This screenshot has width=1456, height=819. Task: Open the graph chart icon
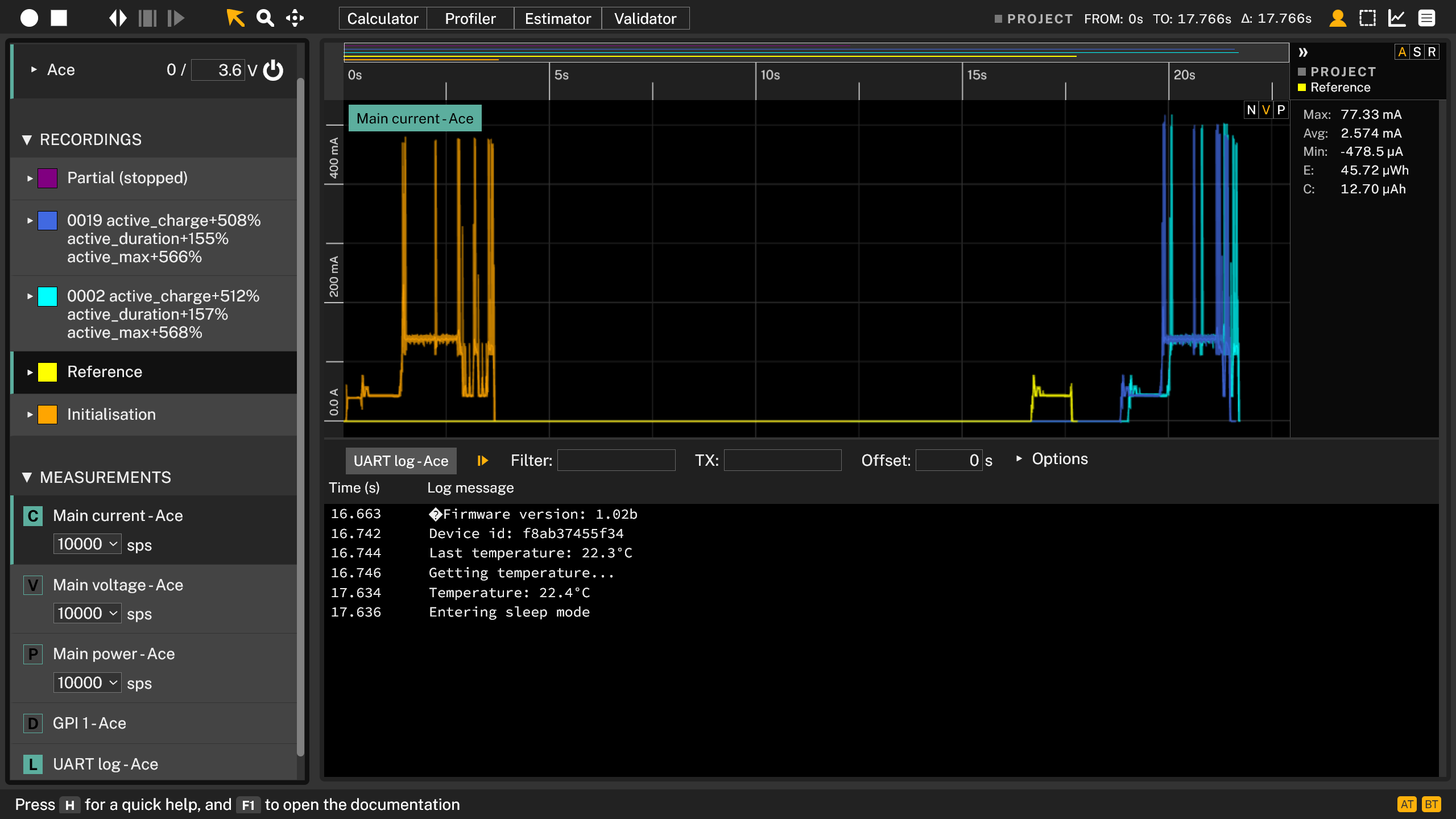pos(1397,18)
